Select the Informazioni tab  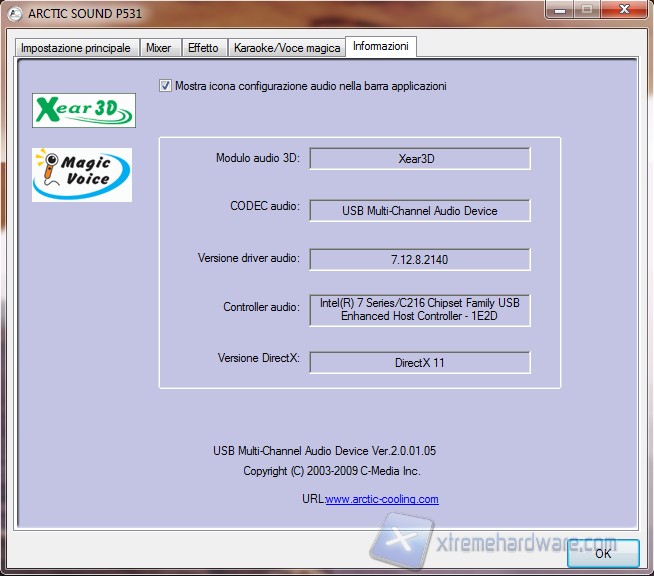[380, 47]
